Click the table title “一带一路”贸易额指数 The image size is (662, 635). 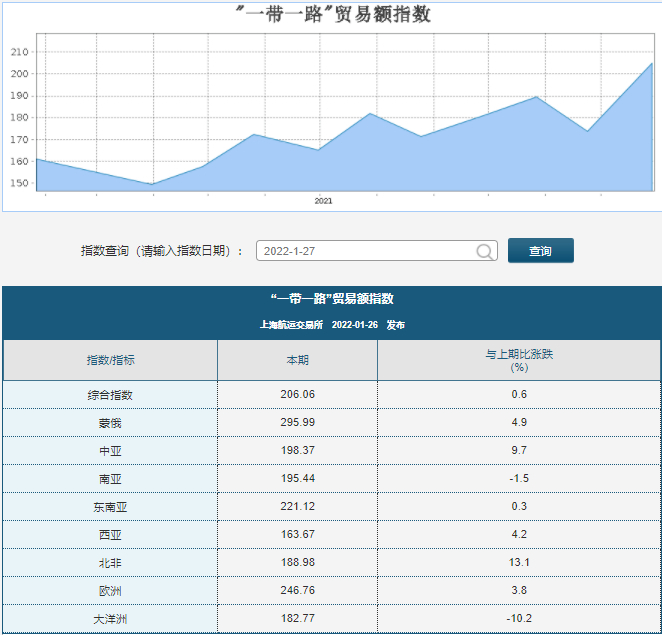point(332,299)
